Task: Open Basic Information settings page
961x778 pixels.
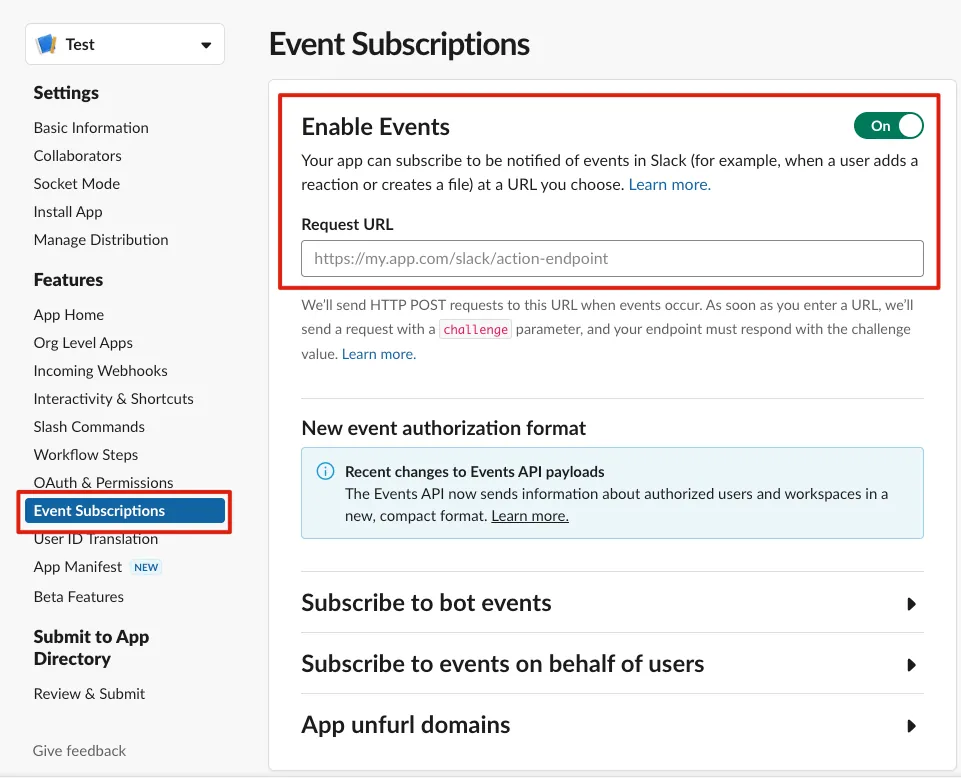Action: (91, 128)
